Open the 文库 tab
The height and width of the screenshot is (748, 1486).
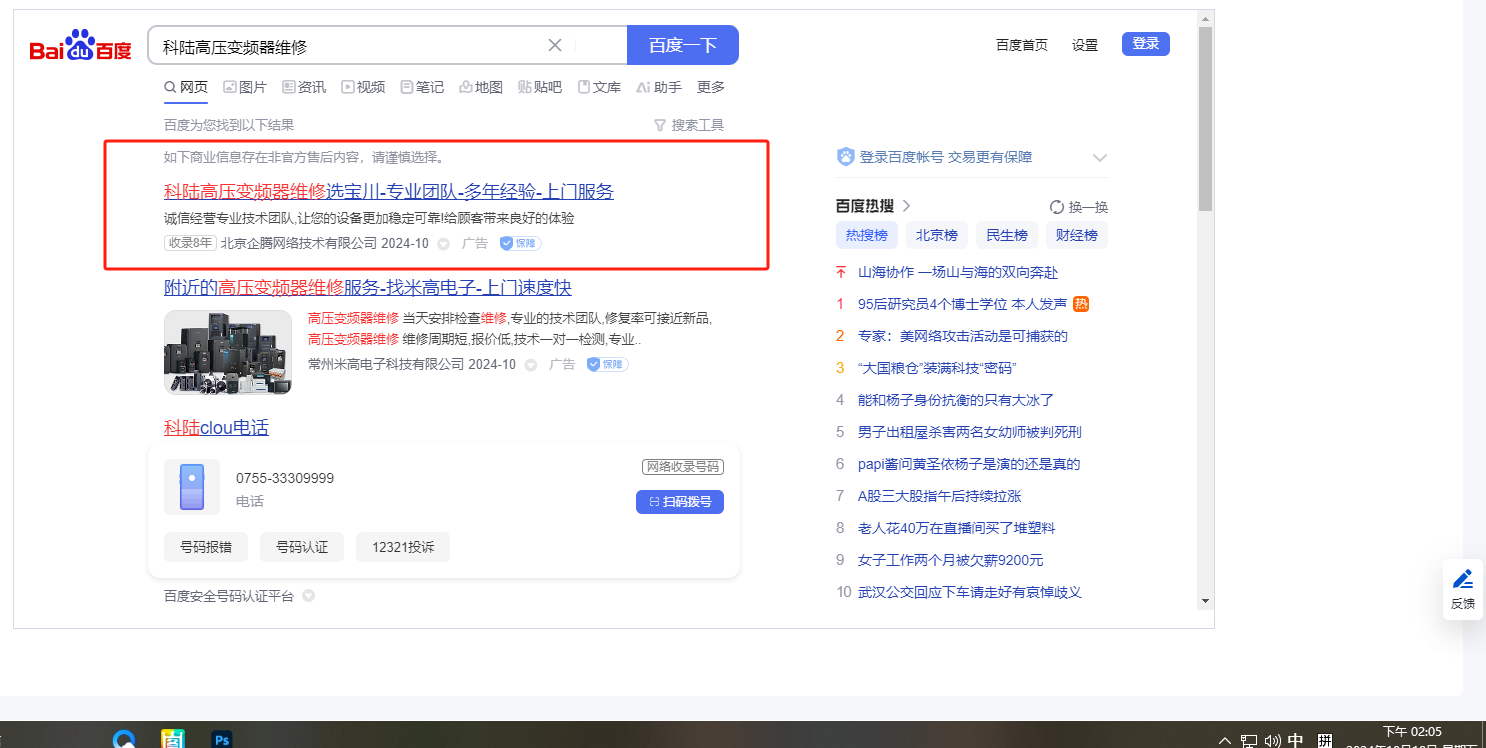point(599,87)
